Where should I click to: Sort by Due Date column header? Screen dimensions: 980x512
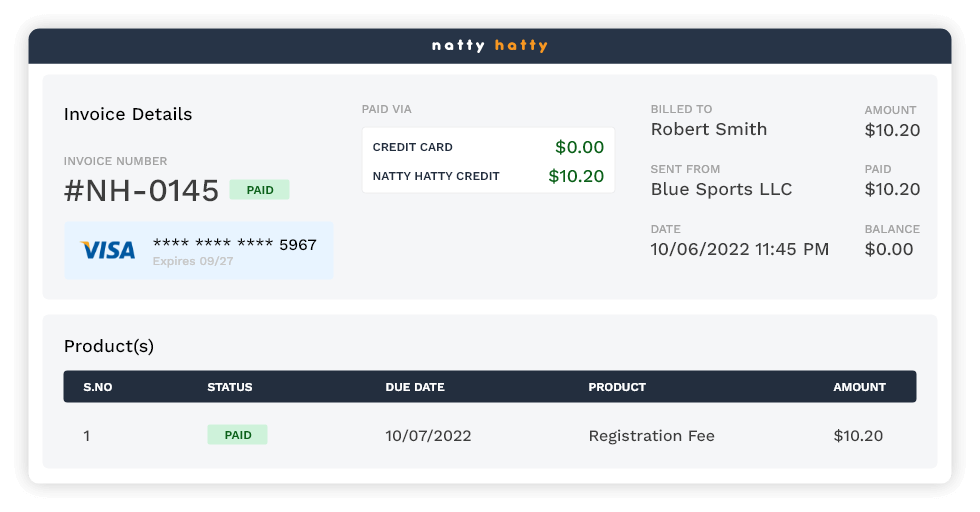[414, 387]
